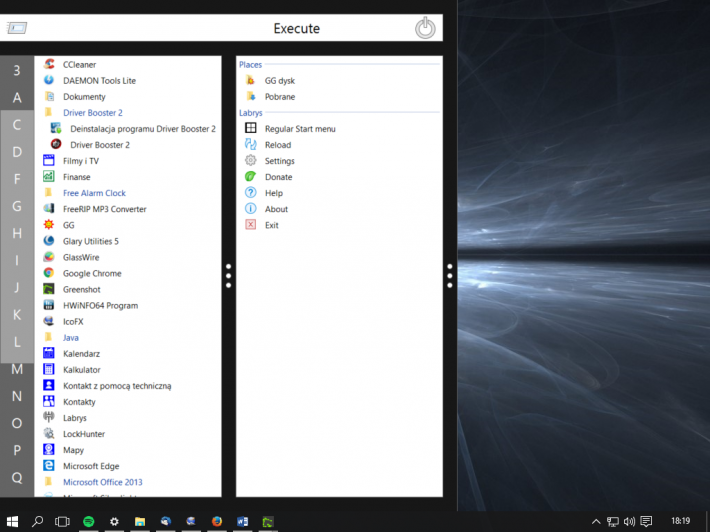This screenshot has width=710, height=532.
Task: Click the Greenshot icon in list
Action: [x=49, y=289]
